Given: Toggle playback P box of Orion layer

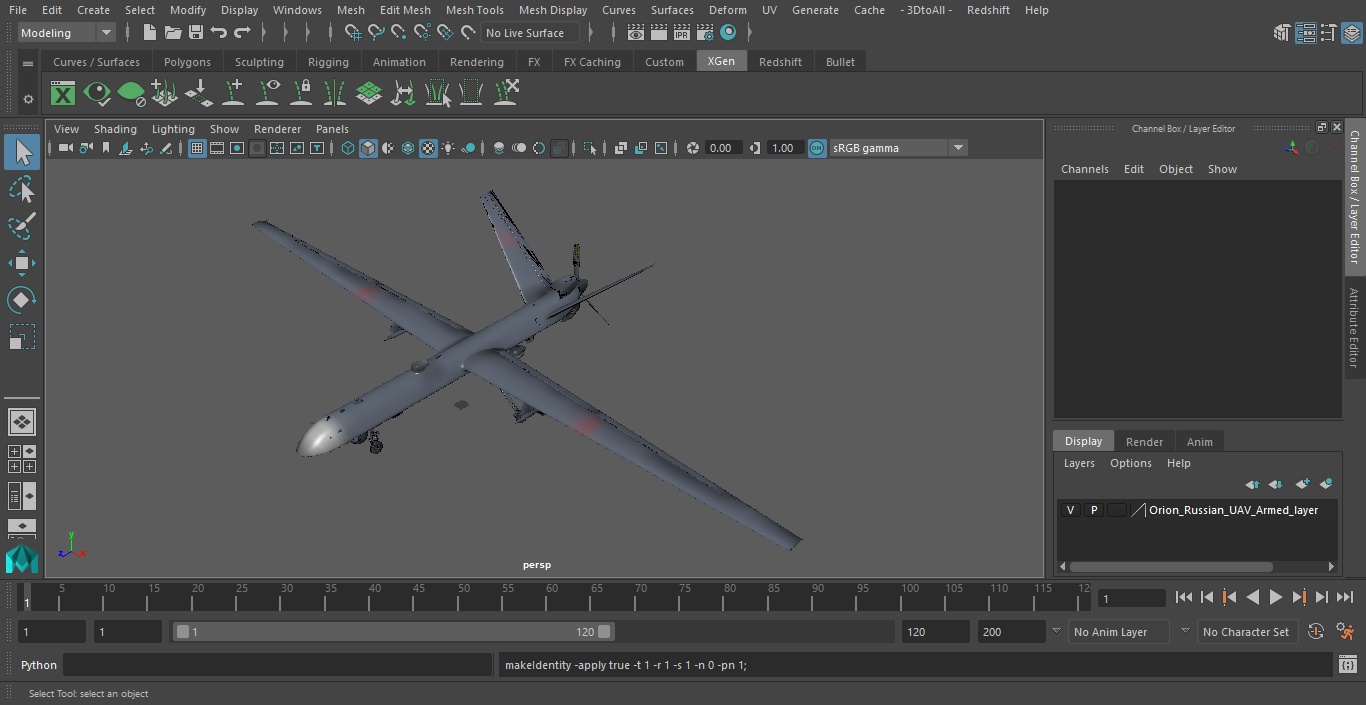Looking at the screenshot, I should coord(1094,510).
